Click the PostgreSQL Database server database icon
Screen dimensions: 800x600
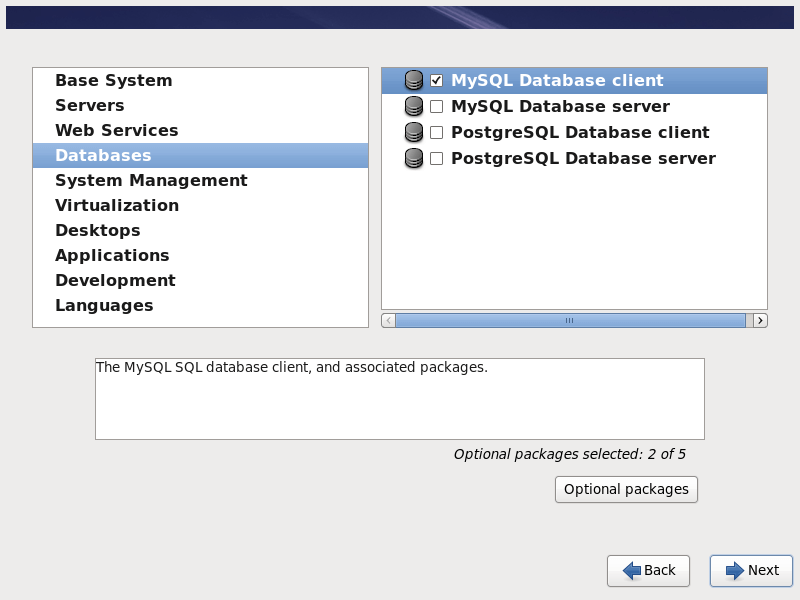[414, 159]
